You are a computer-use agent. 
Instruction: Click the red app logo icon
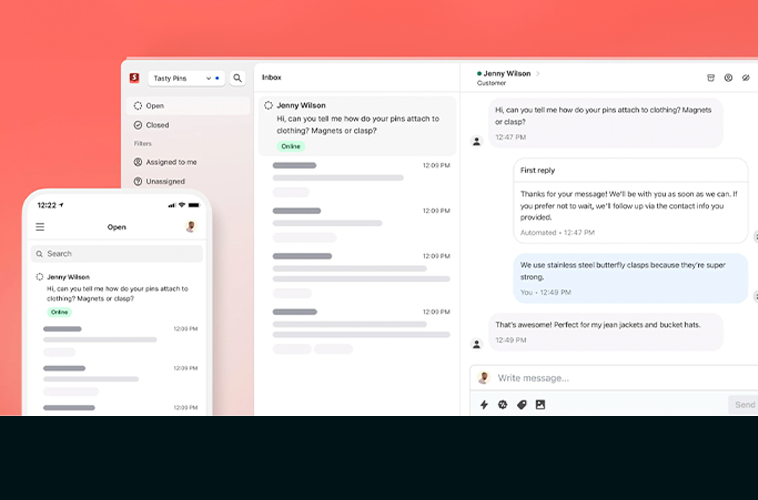coord(134,78)
